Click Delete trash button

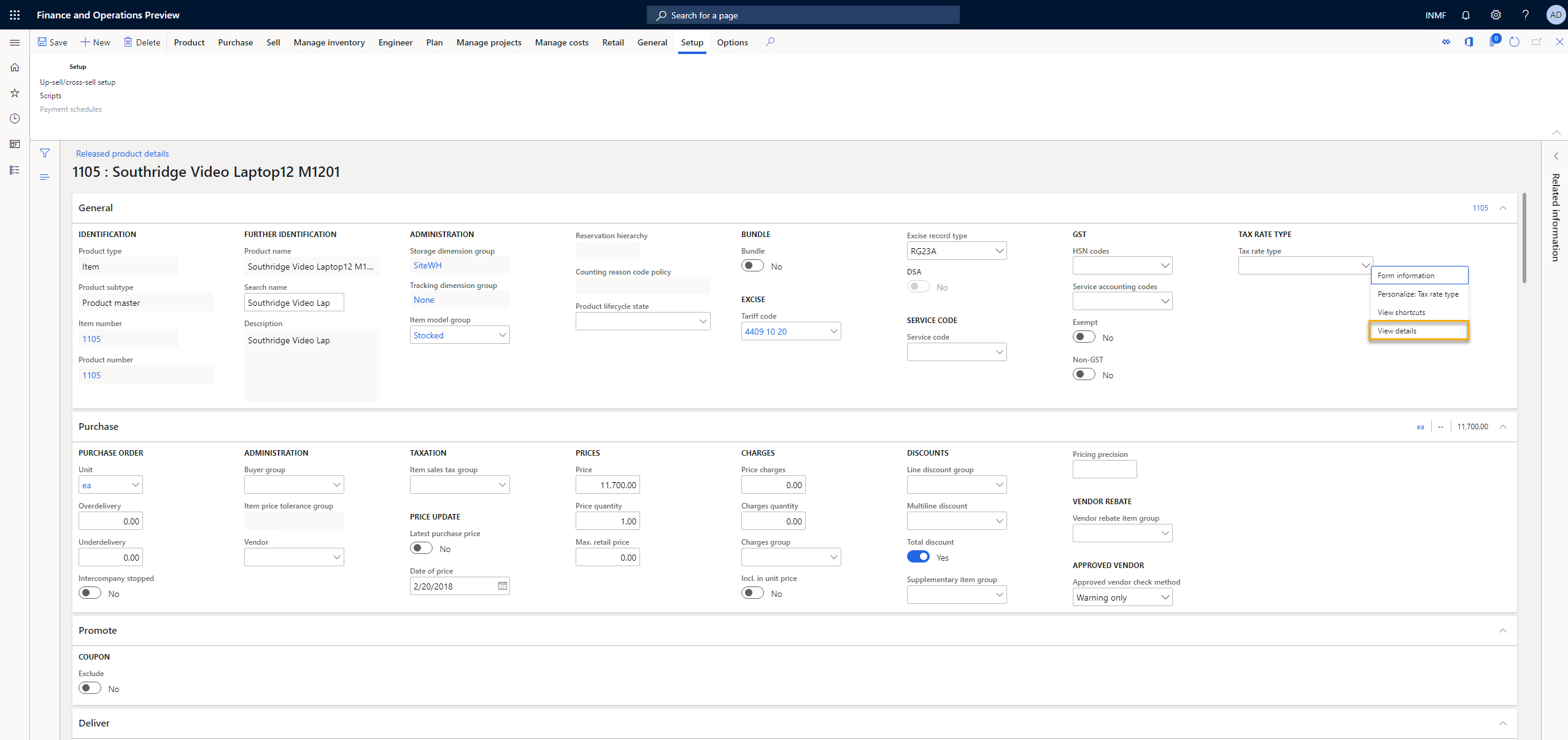tap(142, 42)
